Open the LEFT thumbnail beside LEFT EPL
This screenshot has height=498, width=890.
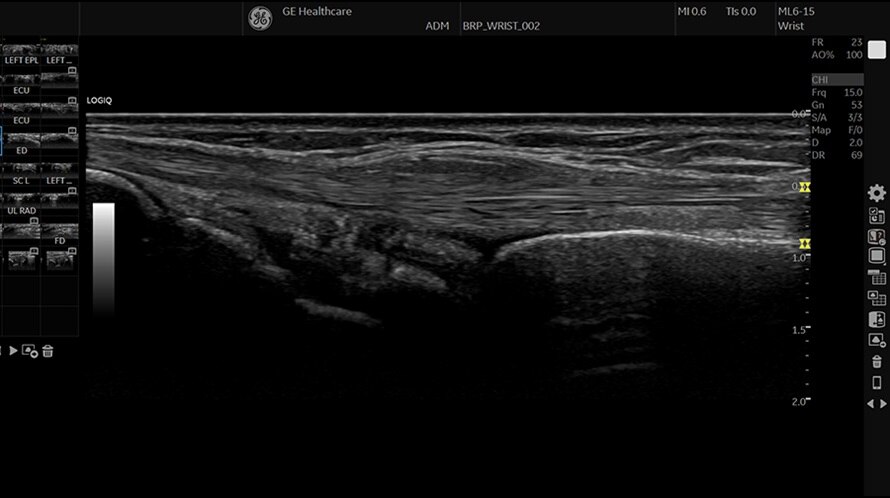60,55
